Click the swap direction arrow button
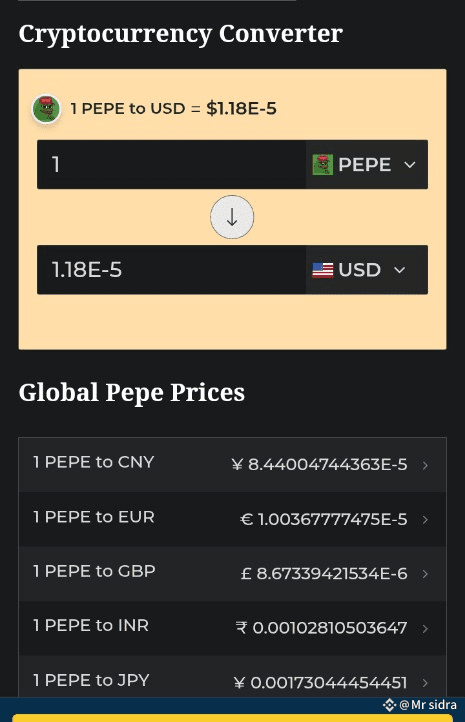465x722 pixels. click(x=232, y=217)
